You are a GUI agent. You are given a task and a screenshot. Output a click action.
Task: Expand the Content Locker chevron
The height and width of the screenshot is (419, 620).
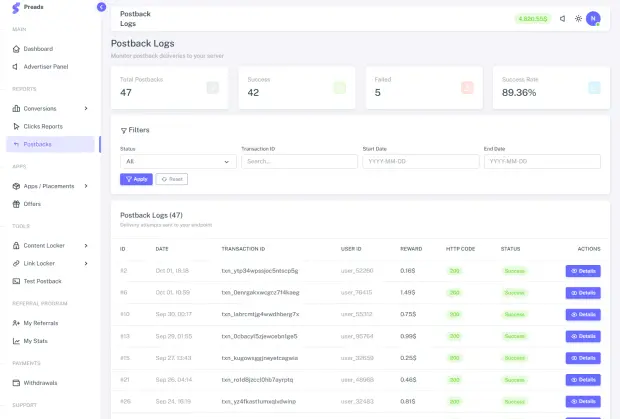pos(86,245)
